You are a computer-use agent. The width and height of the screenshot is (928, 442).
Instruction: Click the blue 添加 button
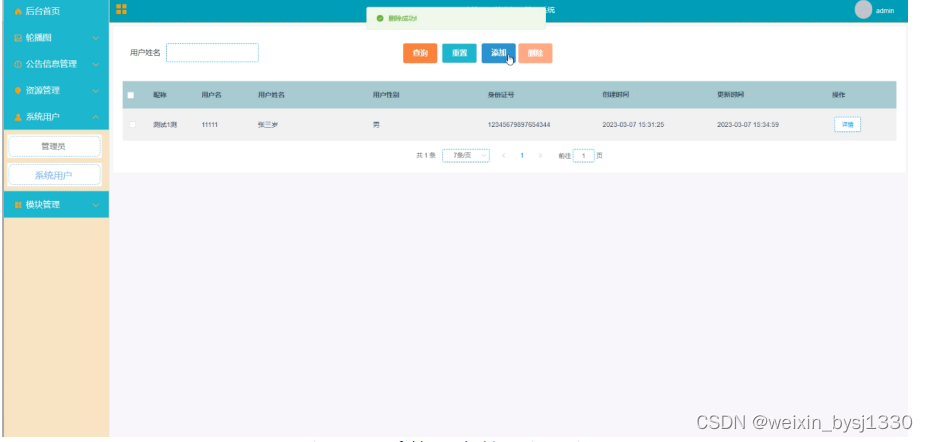tap(498, 53)
